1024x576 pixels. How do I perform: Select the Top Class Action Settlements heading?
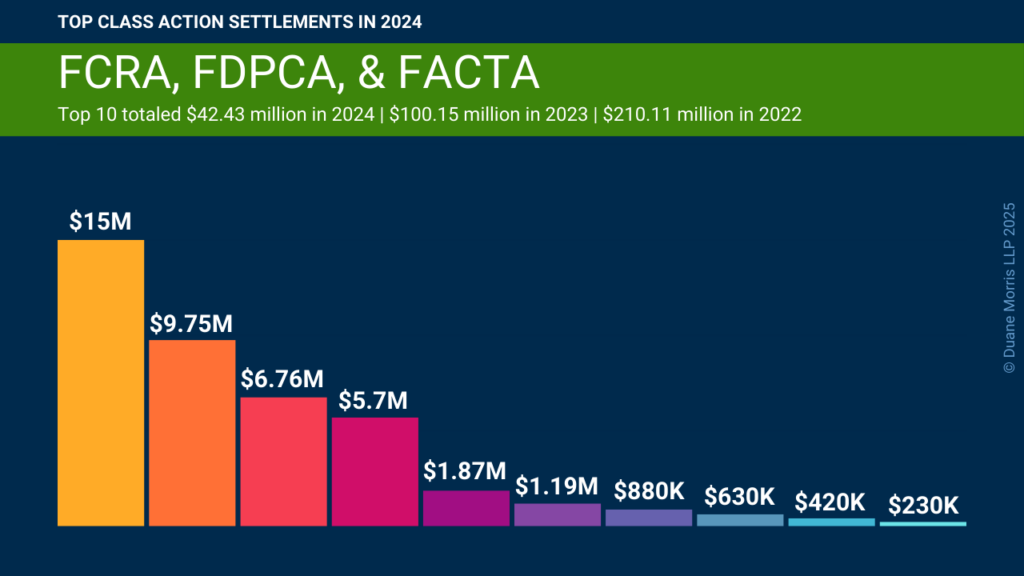click(x=240, y=22)
